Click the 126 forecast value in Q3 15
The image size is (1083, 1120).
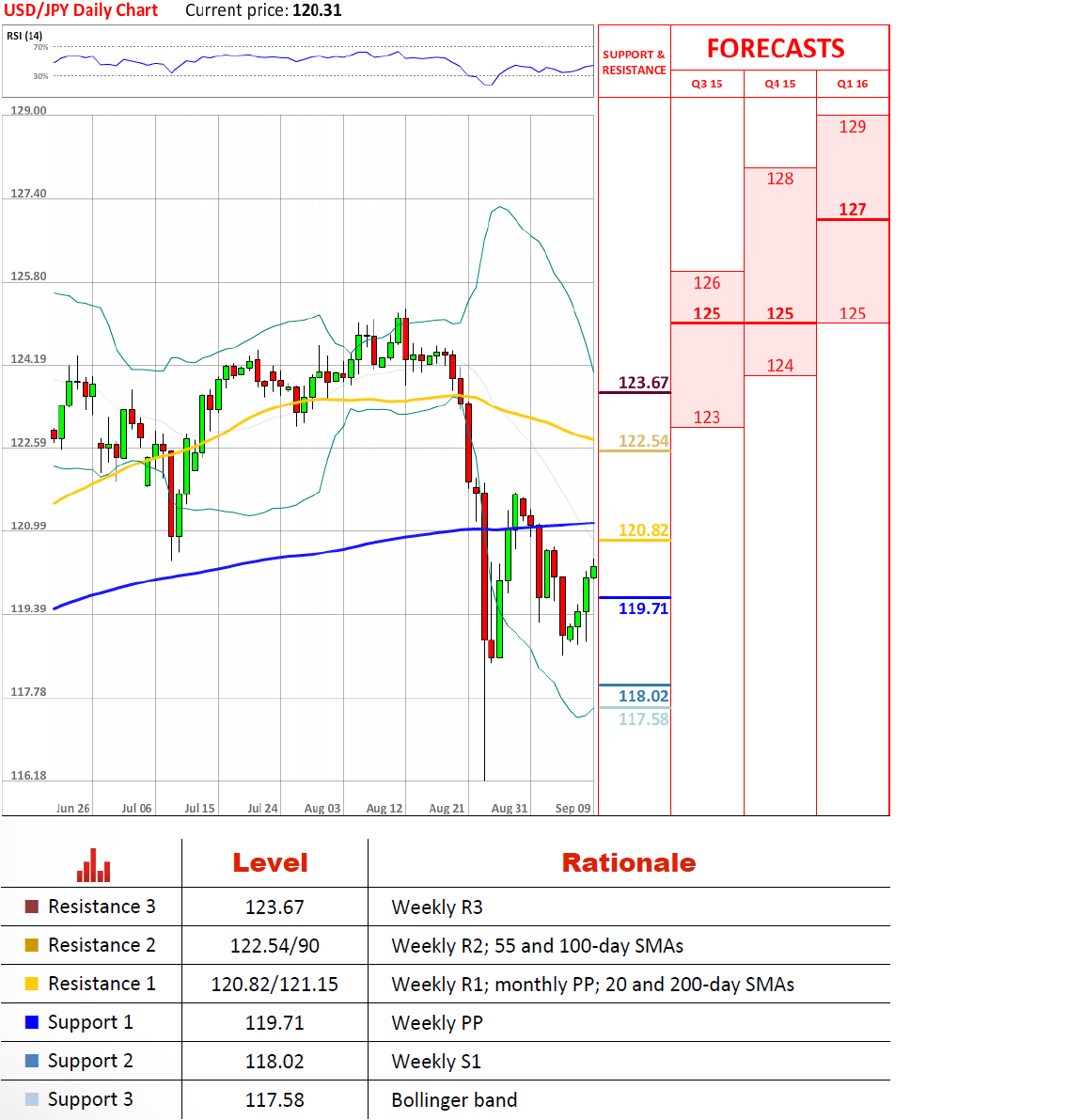point(707,283)
